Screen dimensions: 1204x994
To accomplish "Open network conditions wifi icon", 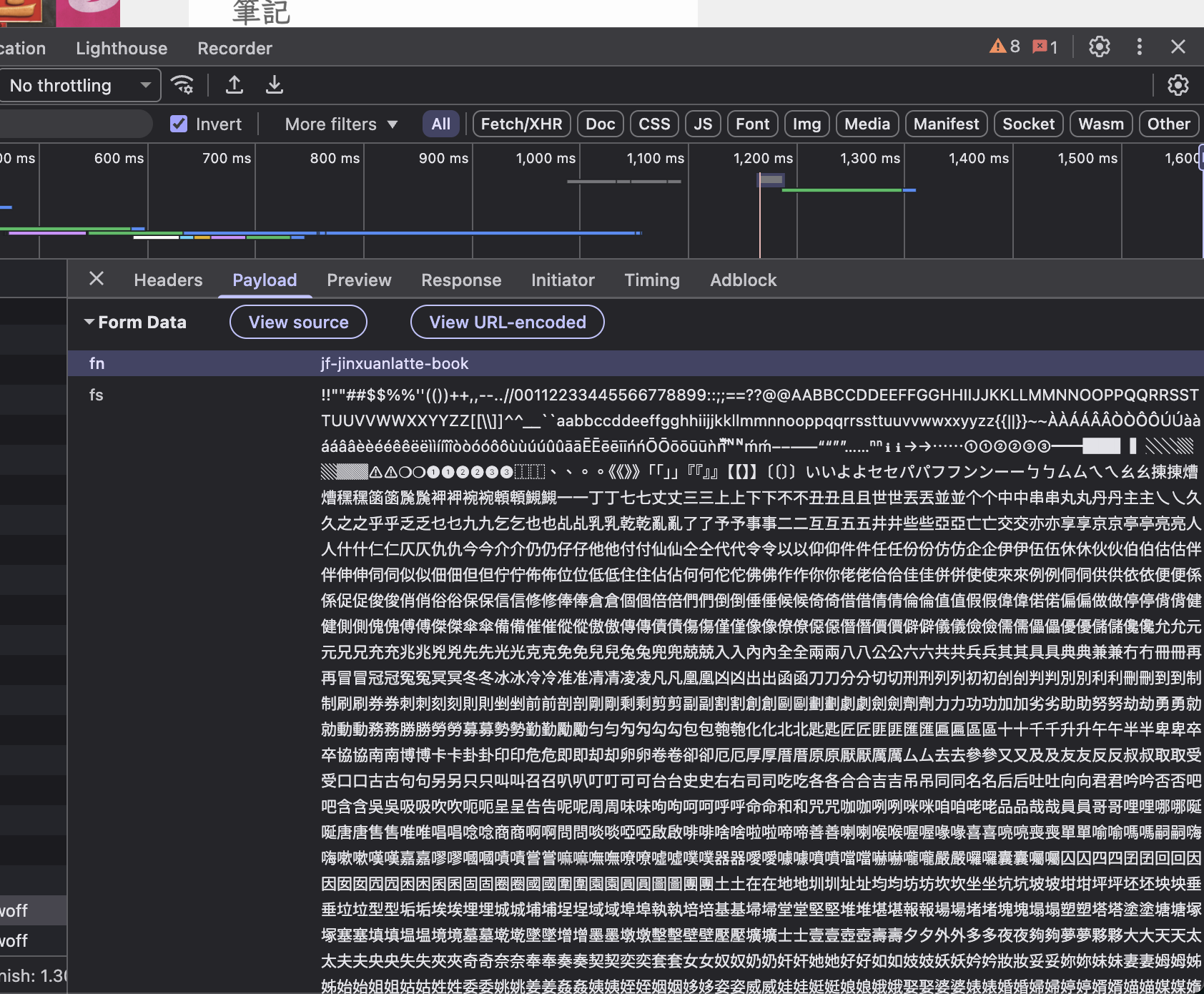I will point(183,85).
